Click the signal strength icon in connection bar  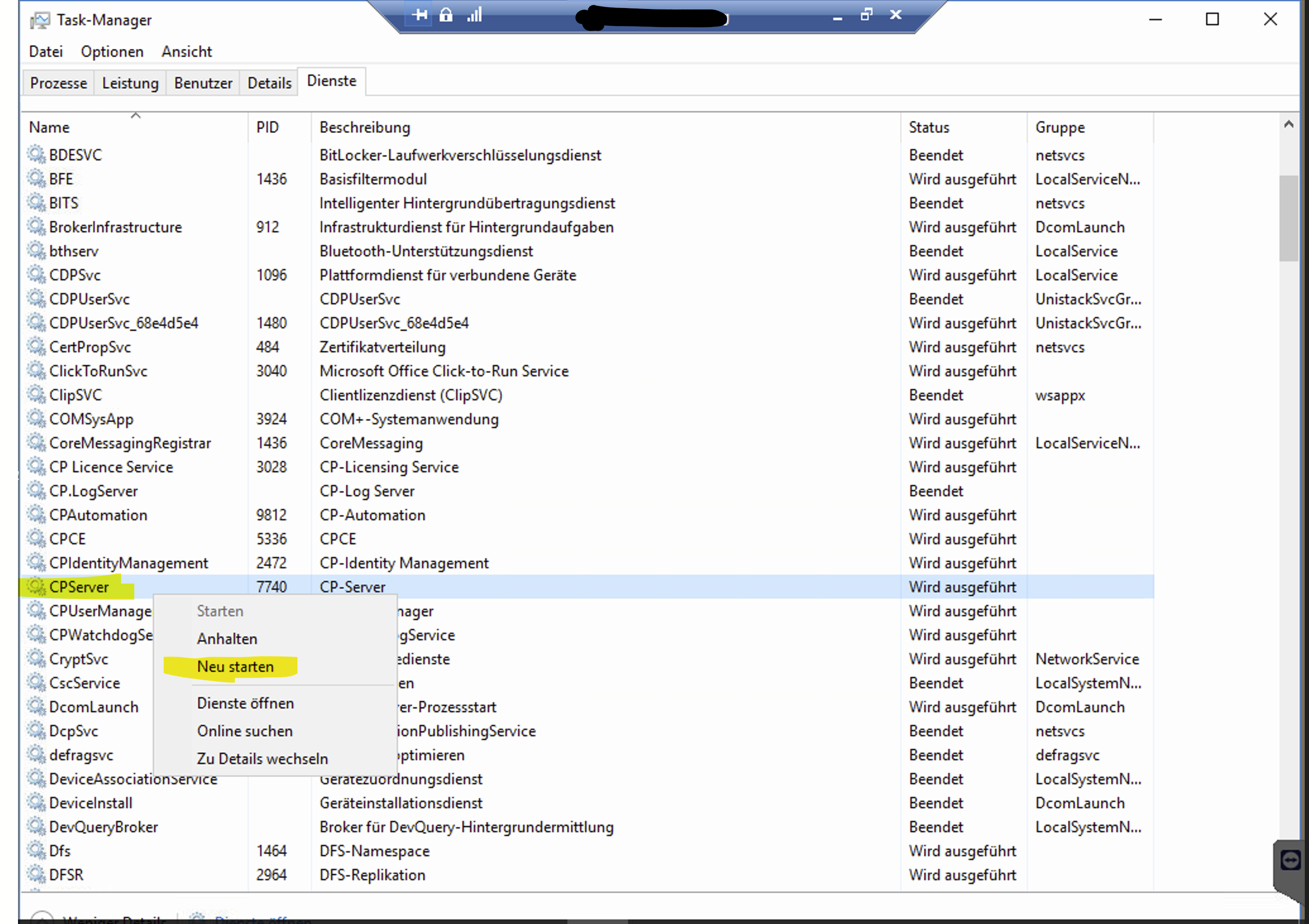click(x=475, y=15)
